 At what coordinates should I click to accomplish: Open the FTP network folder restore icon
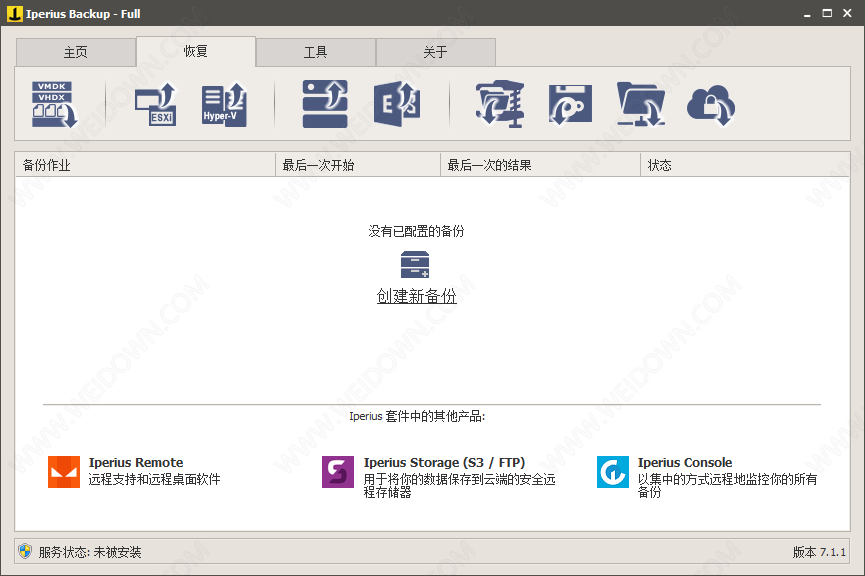point(640,104)
